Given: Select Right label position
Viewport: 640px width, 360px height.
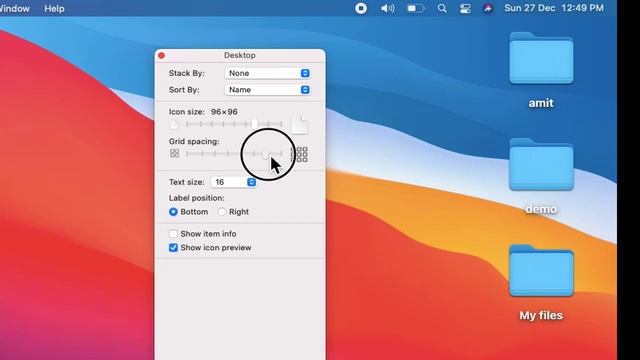Looking at the screenshot, I should [x=222, y=212].
